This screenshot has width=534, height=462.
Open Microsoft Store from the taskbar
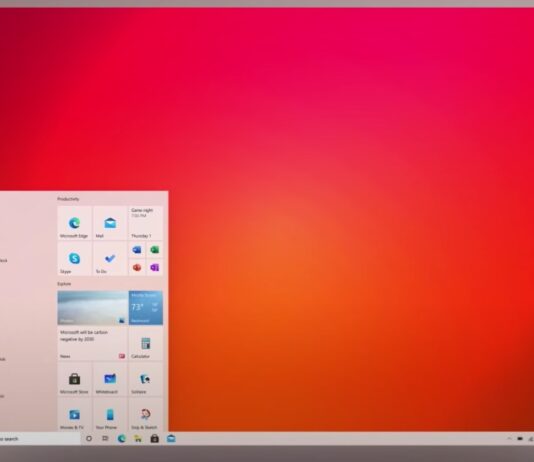pos(155,439)
